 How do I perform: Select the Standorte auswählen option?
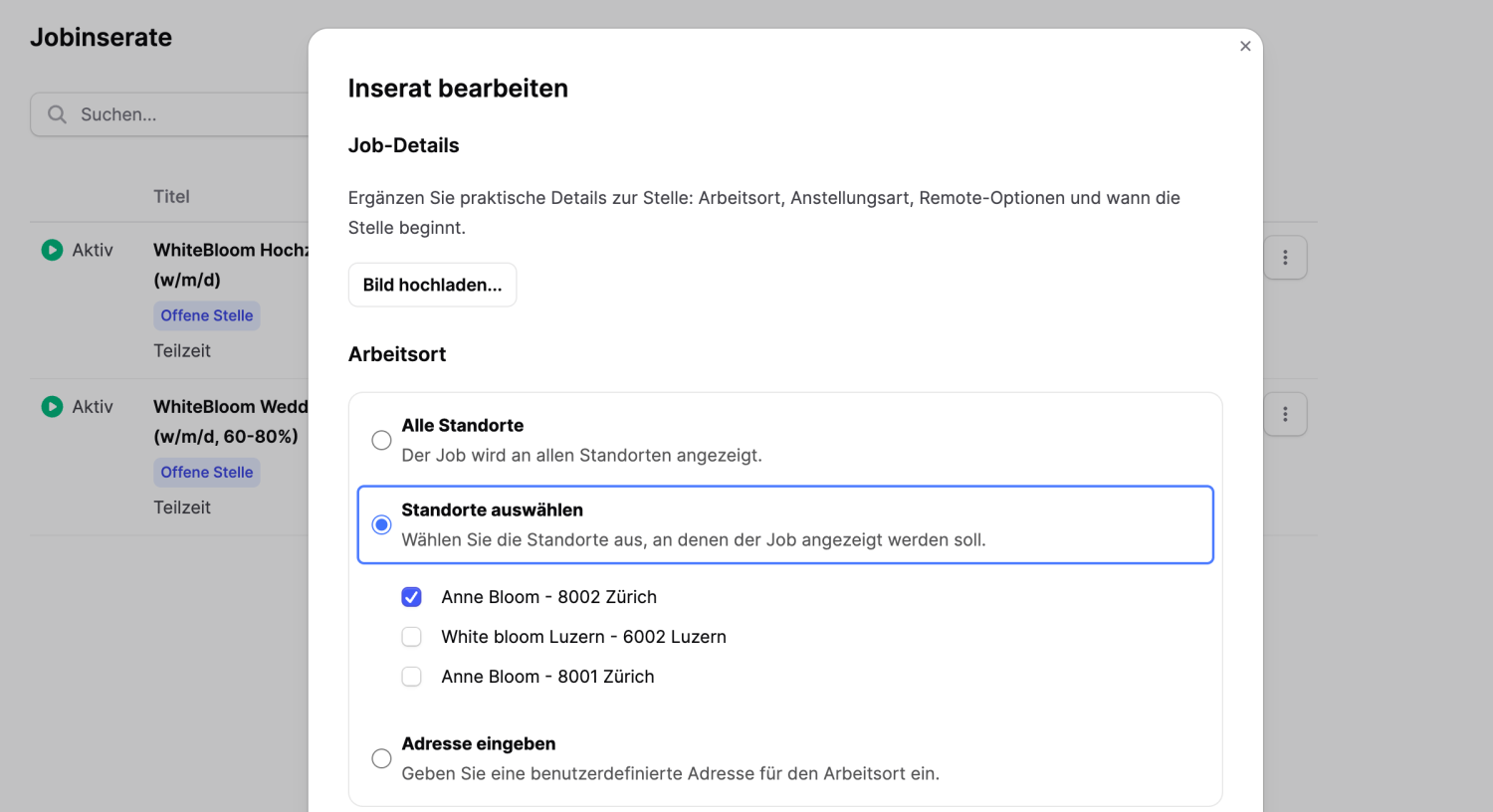[x=381, y=523]
